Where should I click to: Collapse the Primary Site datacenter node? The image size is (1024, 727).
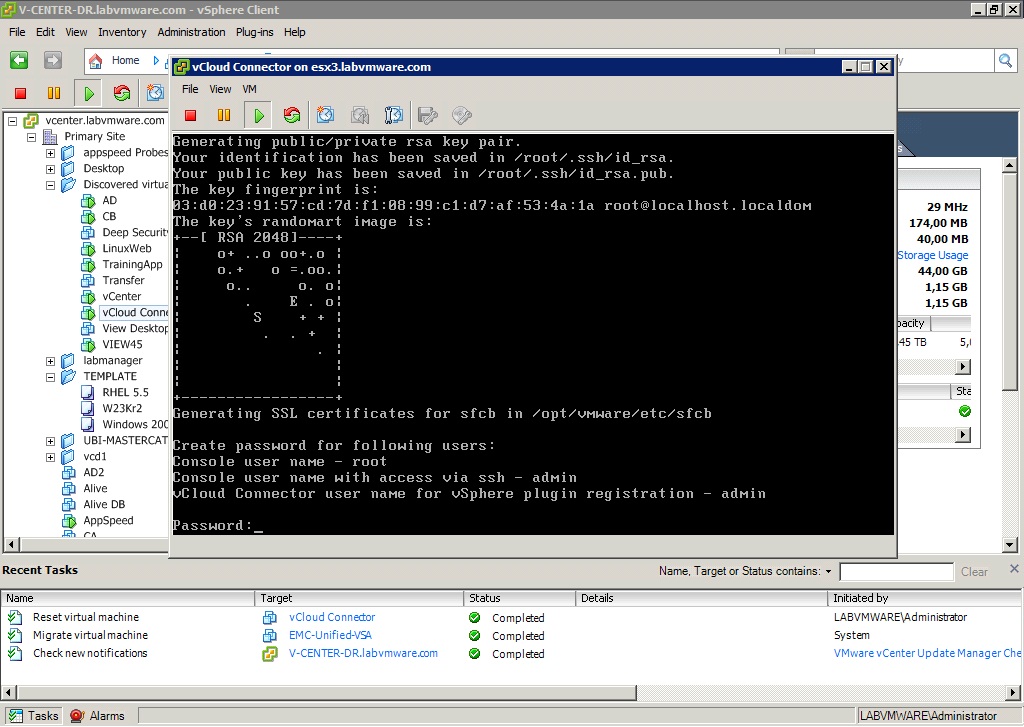[x=31, y=137]
